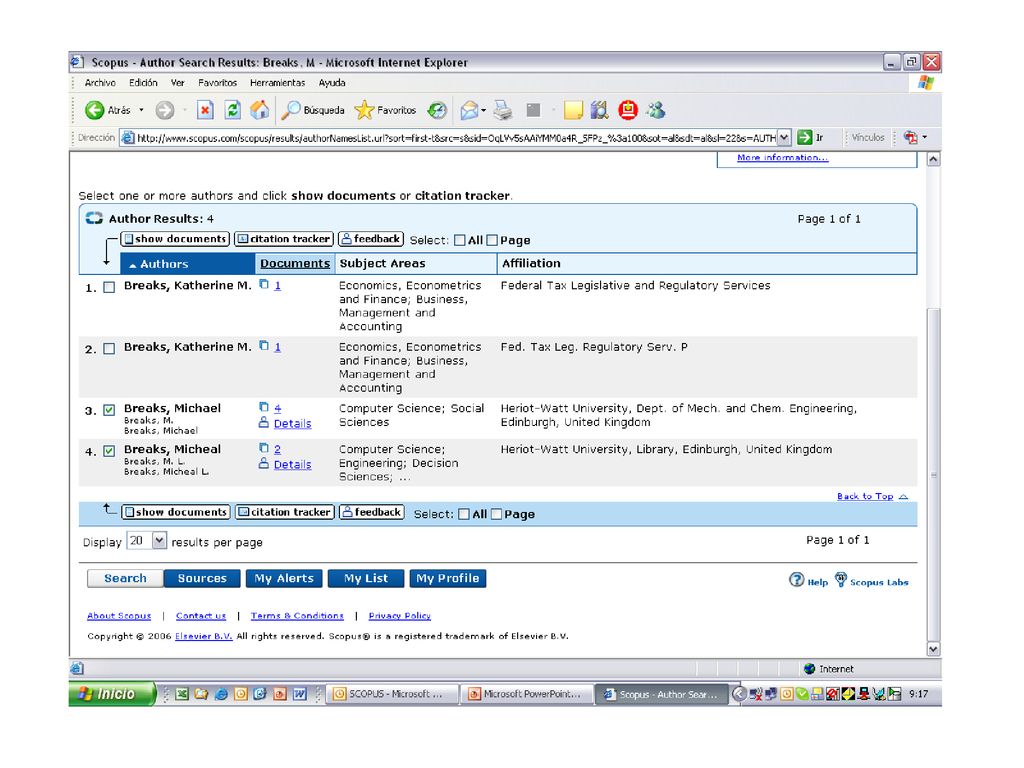The height and width of the screenshot is (768, 1024).
Task: Click the Help question mark icon
Action: (x=796, y=580)
